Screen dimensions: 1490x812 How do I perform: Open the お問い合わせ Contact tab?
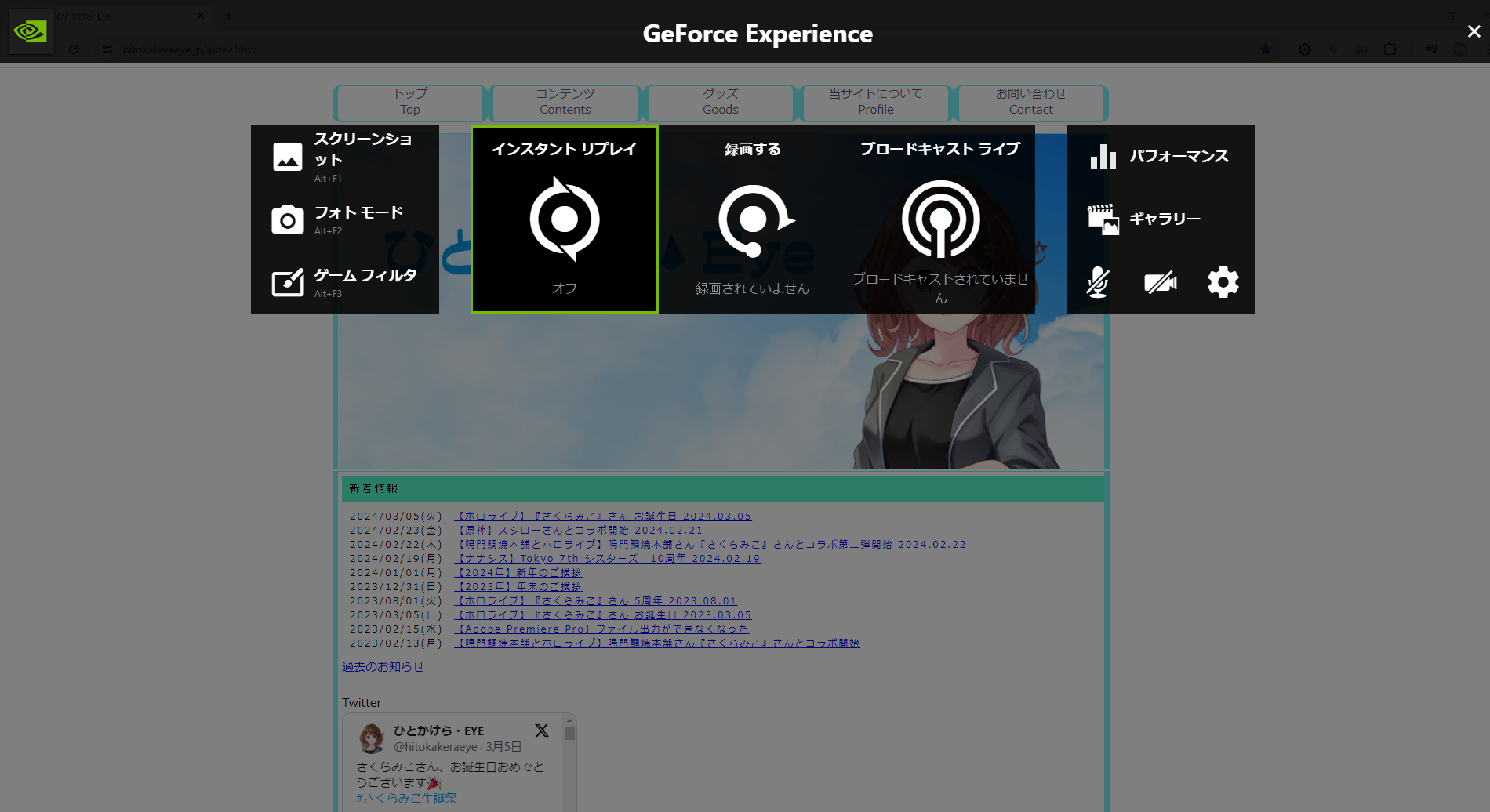coord(1030,102)
